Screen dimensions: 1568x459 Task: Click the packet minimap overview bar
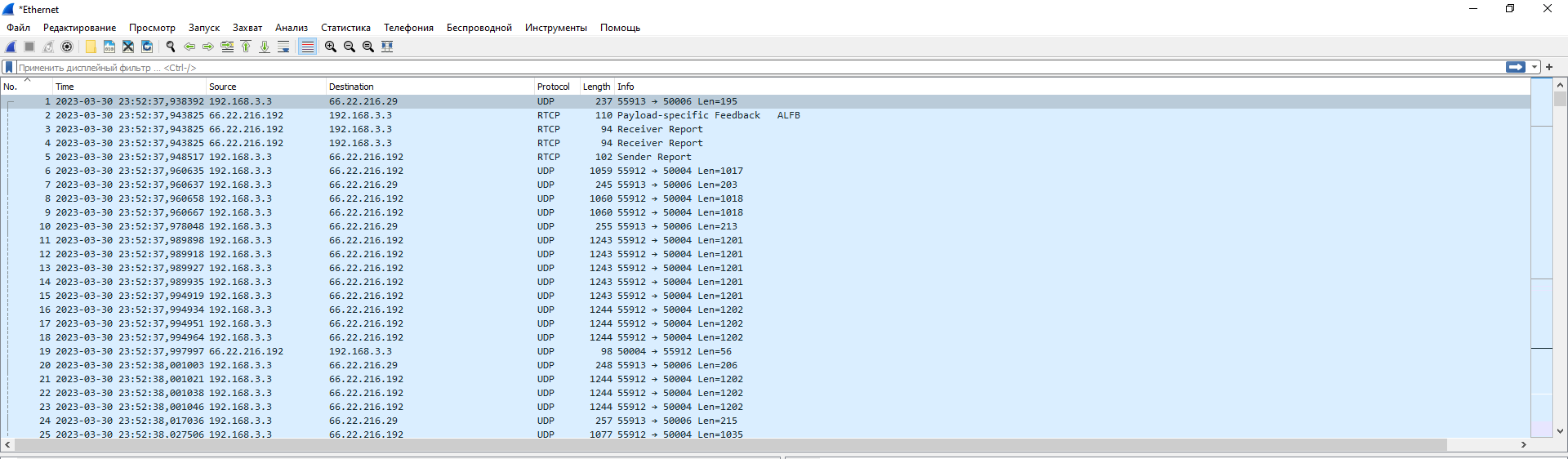1542,258
